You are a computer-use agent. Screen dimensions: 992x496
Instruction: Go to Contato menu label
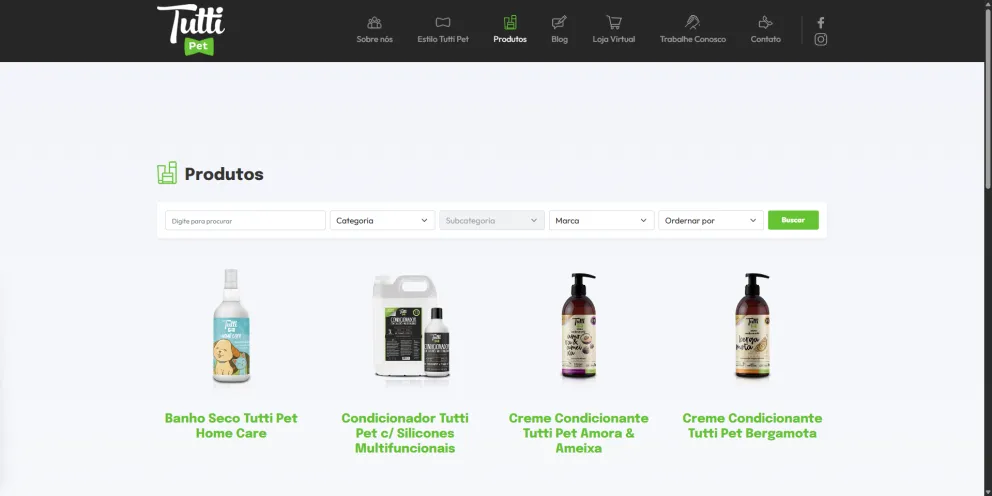pyautogui.click(x=766, y=39)
